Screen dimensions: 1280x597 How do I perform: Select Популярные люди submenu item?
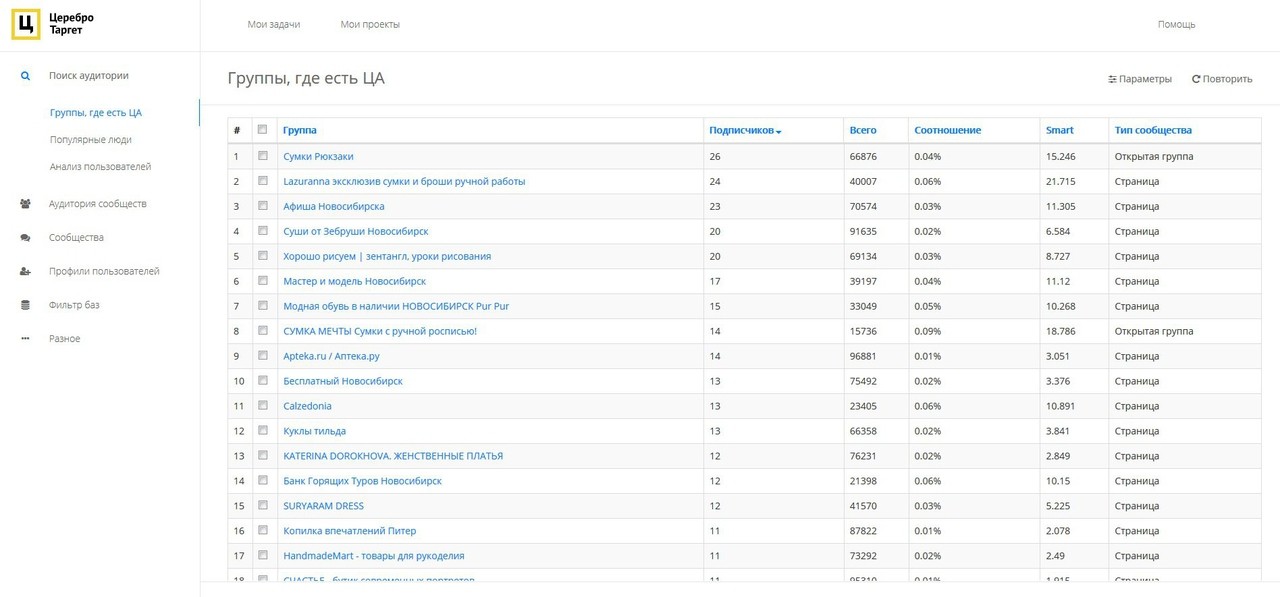pos(91,140)
